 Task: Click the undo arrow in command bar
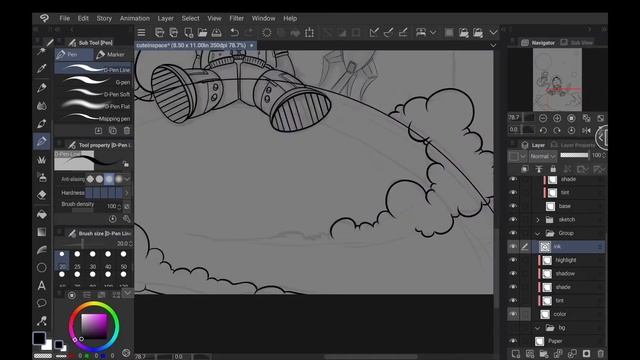[x=234, y=32]
